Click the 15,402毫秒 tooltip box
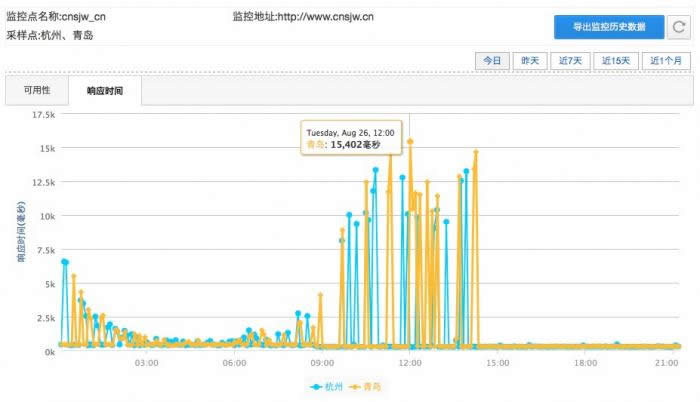 click(x=351, y=138)
